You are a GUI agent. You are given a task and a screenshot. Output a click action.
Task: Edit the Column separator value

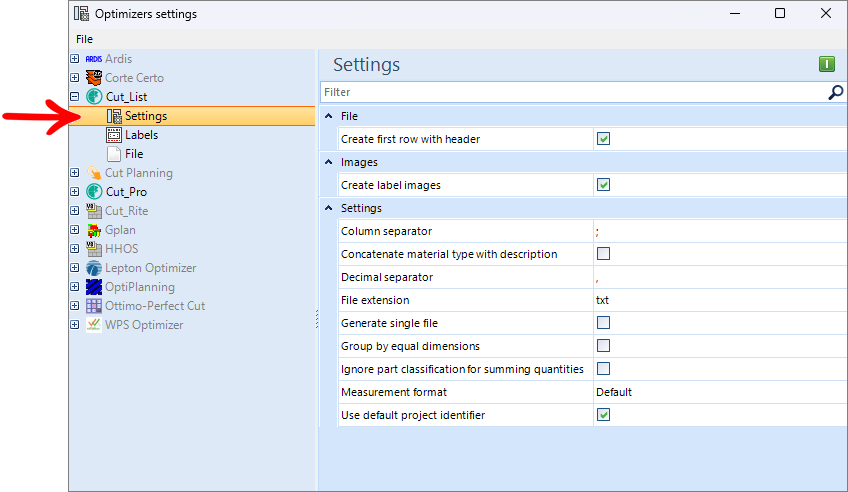720,231
